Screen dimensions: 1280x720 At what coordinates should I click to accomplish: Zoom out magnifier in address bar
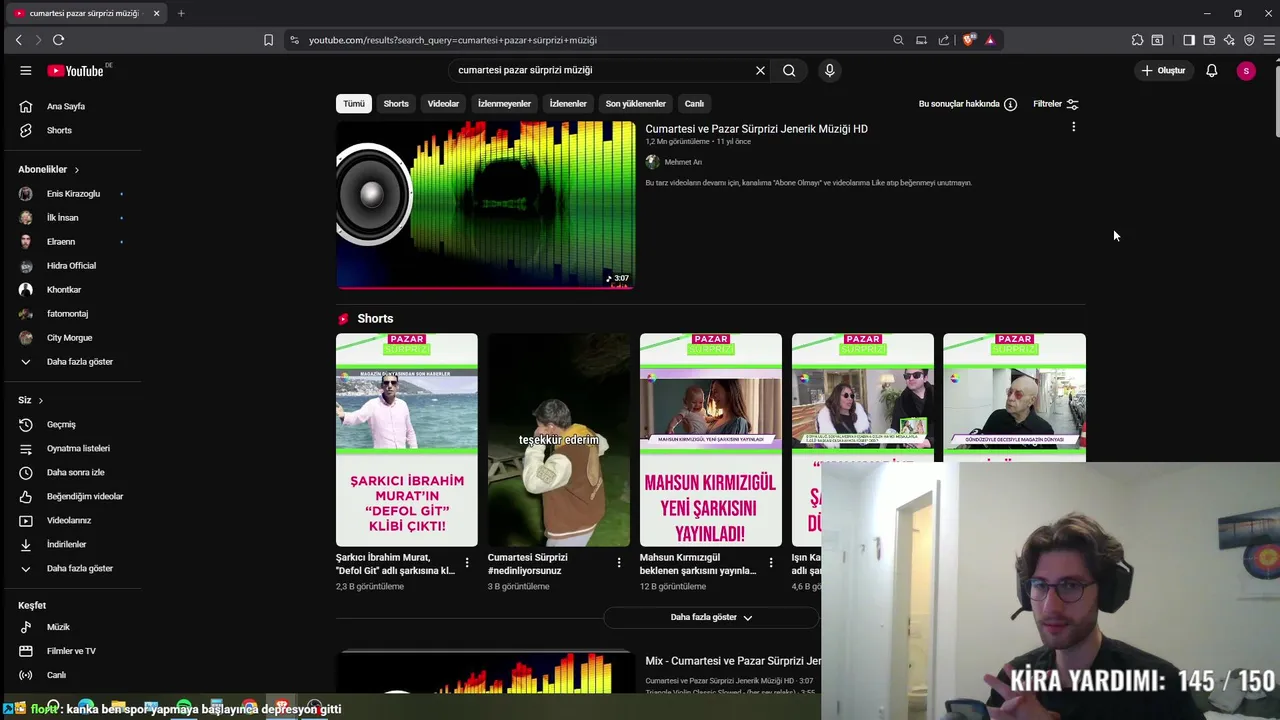point(898,40)
